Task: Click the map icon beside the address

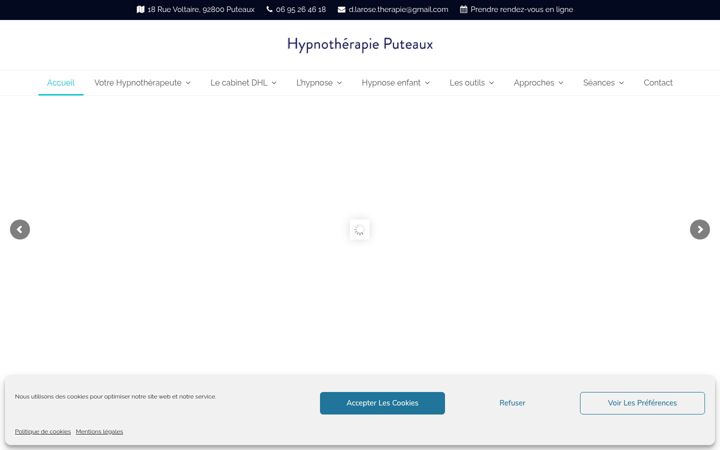Action: click(x=141, y=10)
